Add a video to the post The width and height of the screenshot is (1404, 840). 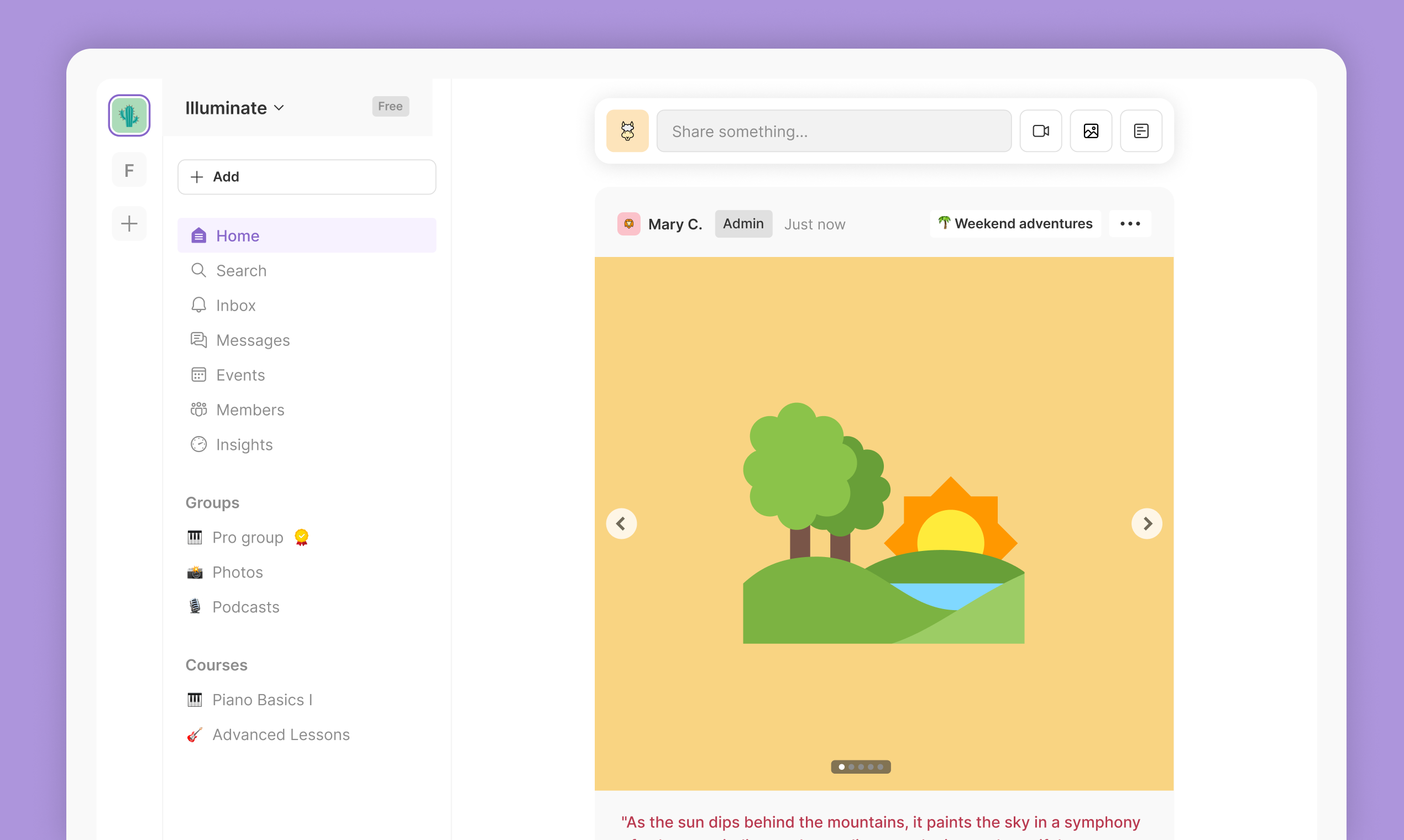coord(1040,131)
